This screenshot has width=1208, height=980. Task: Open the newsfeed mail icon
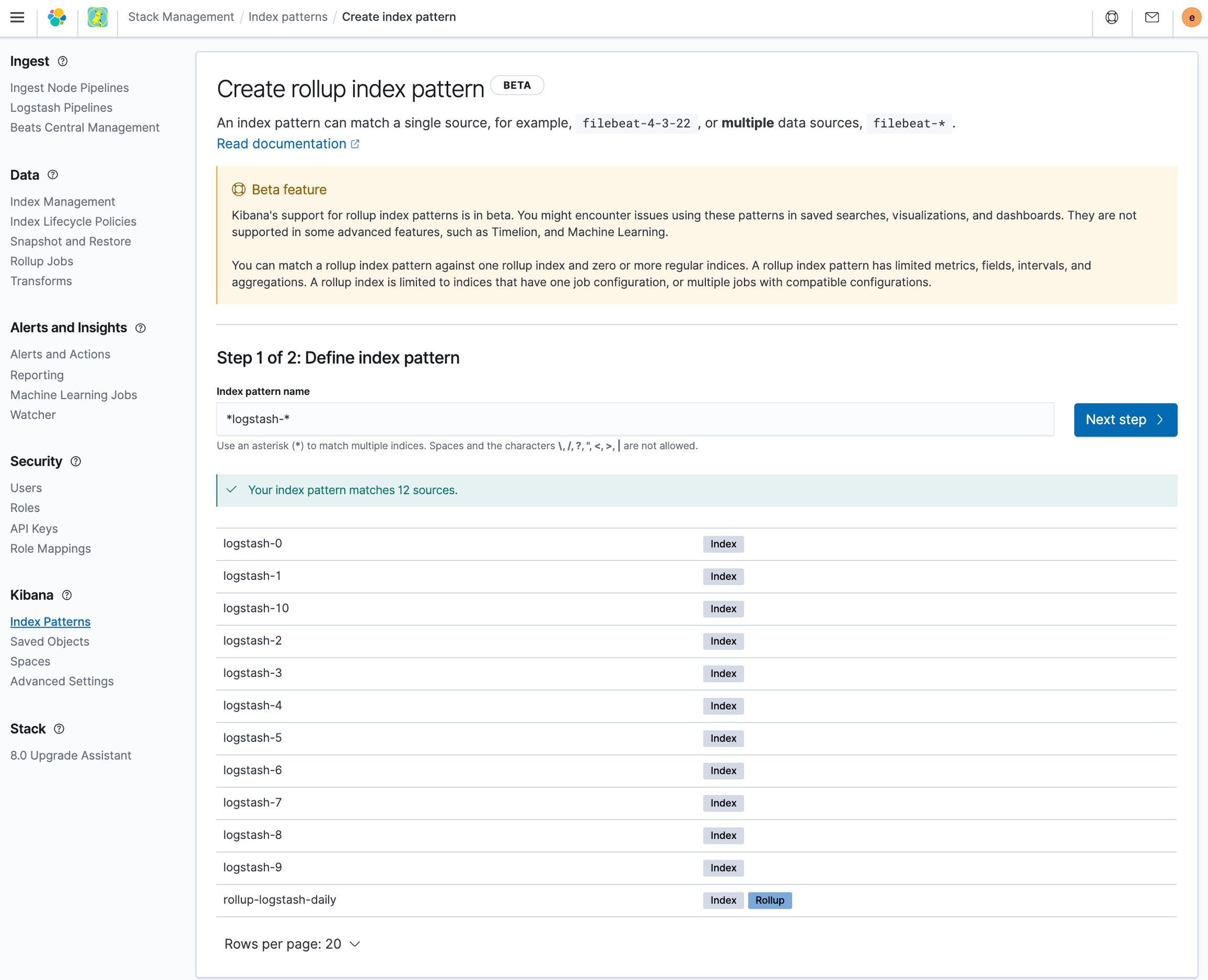click(x=1151, y=17)
